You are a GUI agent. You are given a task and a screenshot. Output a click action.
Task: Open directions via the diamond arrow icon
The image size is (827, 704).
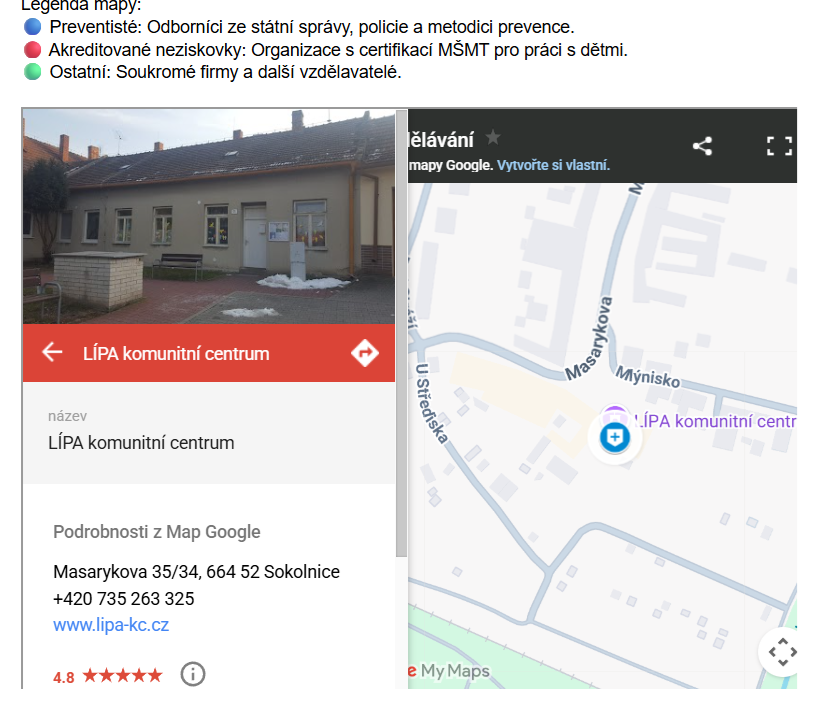pos(365,353)
